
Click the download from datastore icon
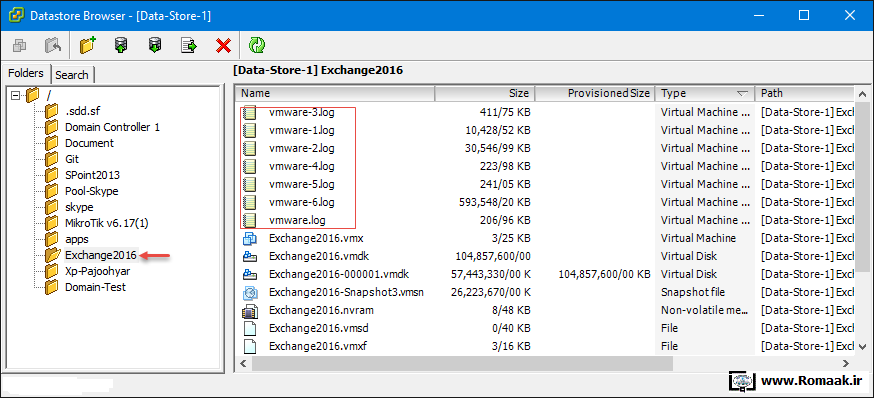click(x=155, y=45)
